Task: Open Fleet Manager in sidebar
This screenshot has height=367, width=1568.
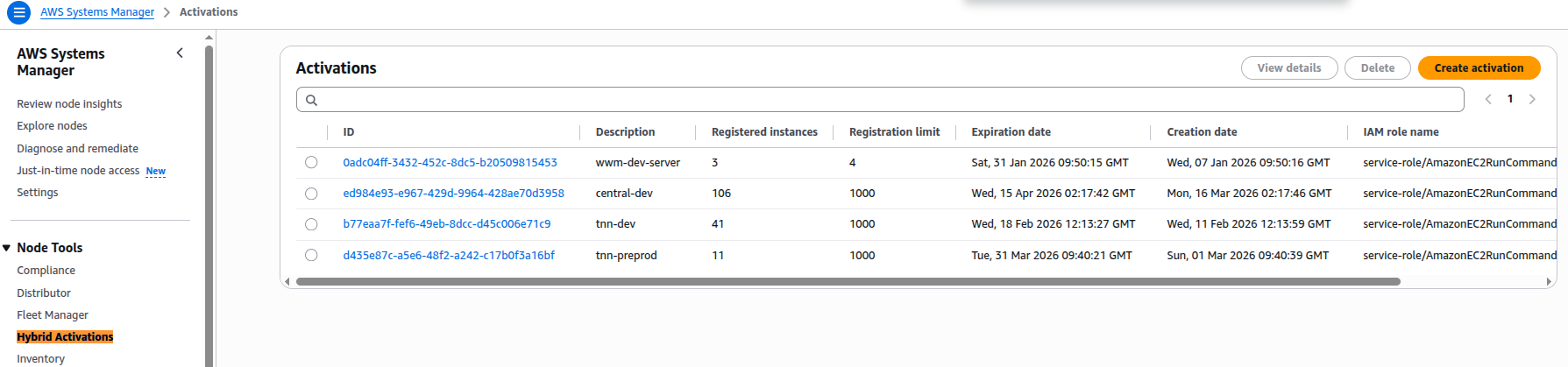Action: (x=53, y=315)
